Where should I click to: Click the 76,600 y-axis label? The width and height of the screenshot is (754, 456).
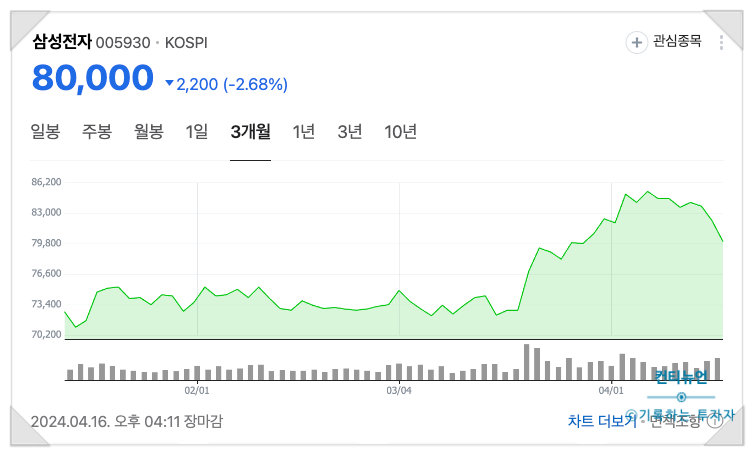tap(47, 273)
